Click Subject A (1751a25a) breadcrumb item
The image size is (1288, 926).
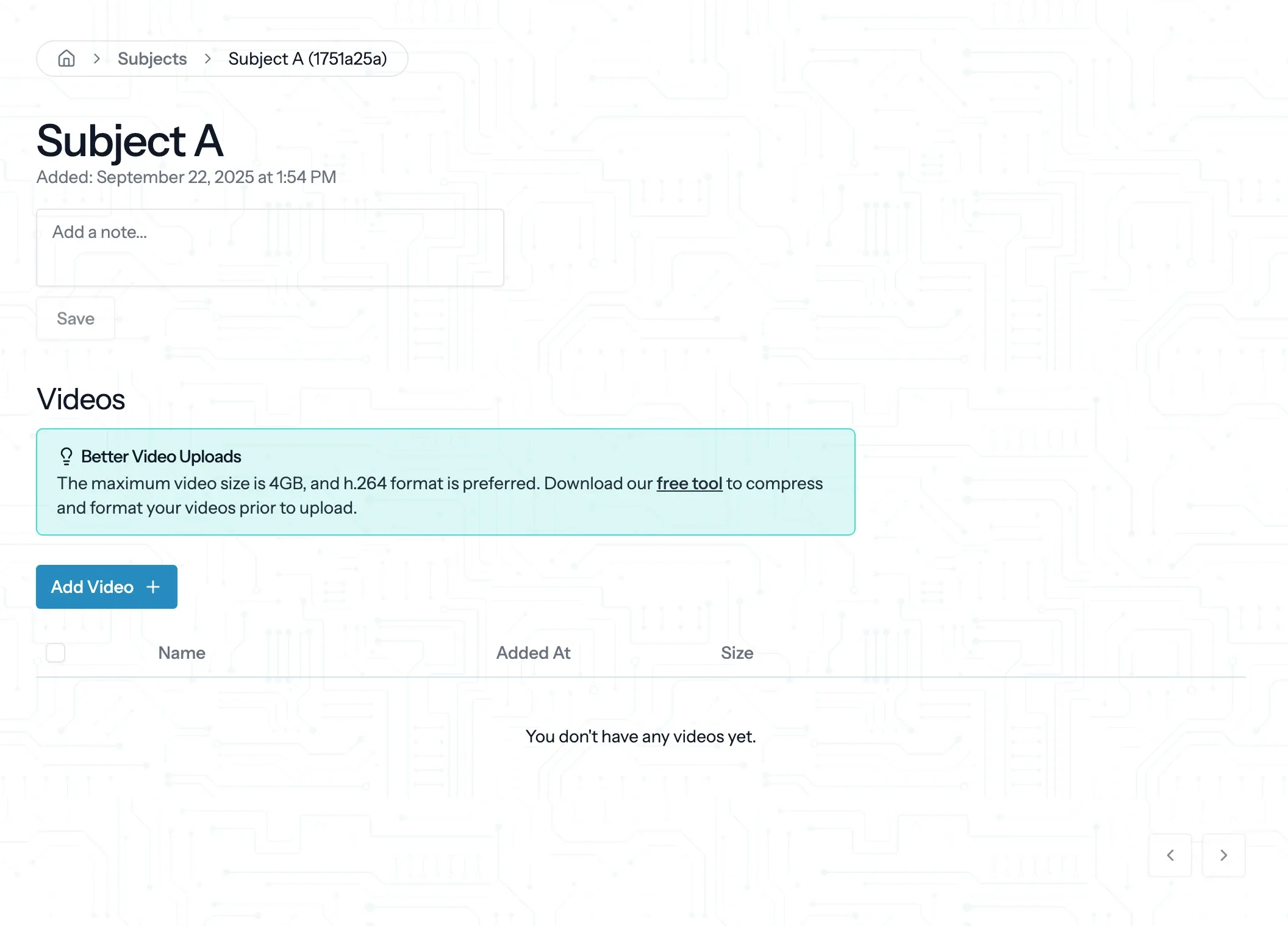click(307, 59)
